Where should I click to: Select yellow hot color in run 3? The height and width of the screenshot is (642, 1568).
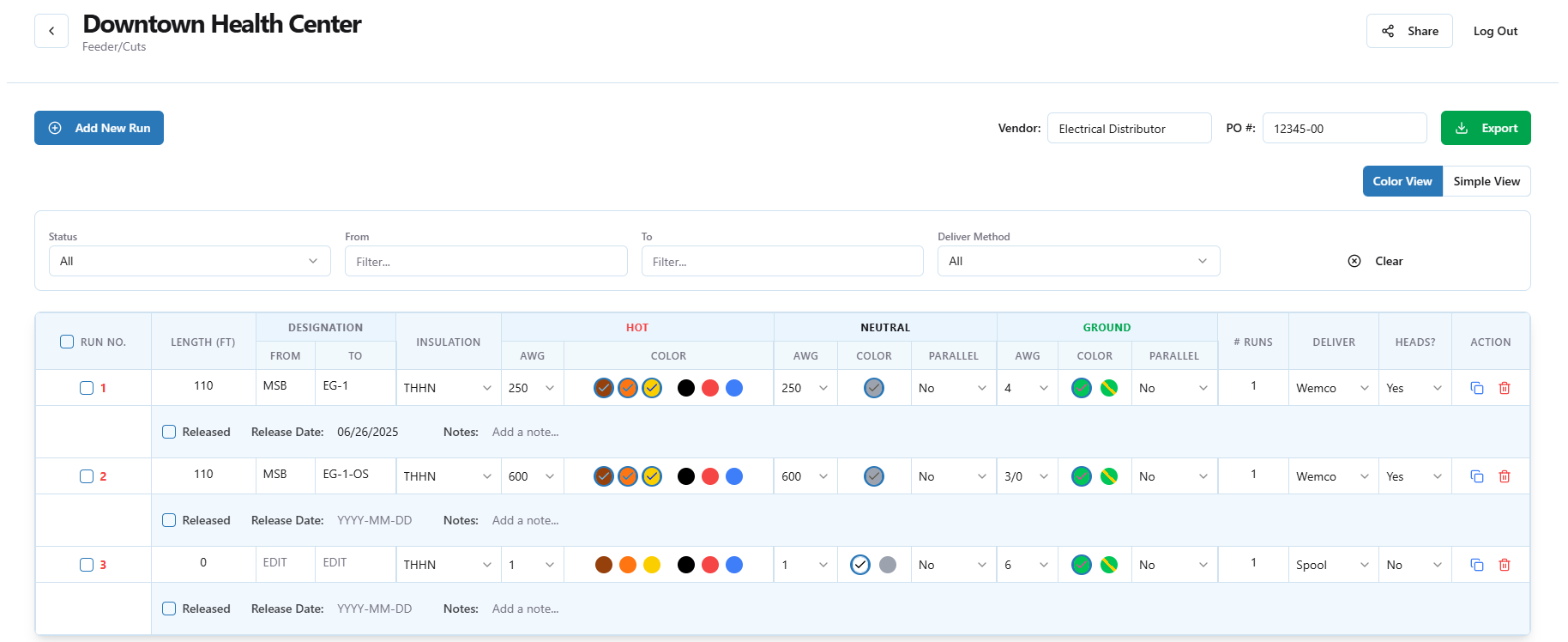click(x=652, y=565)
